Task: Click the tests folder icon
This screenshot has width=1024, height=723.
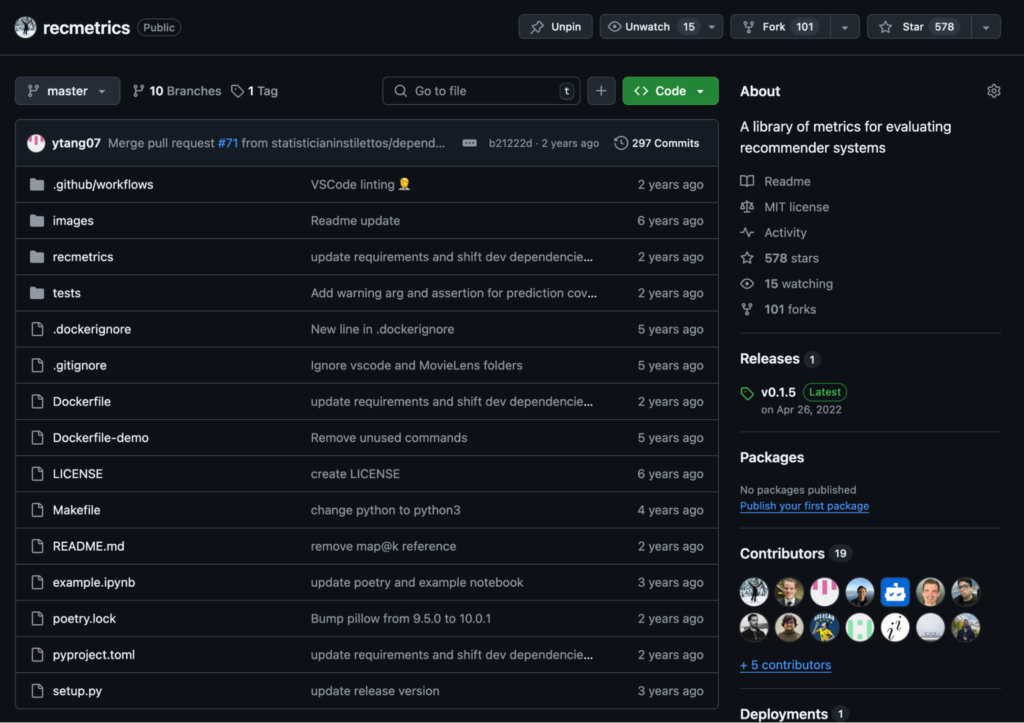Action: coord(37,293)
